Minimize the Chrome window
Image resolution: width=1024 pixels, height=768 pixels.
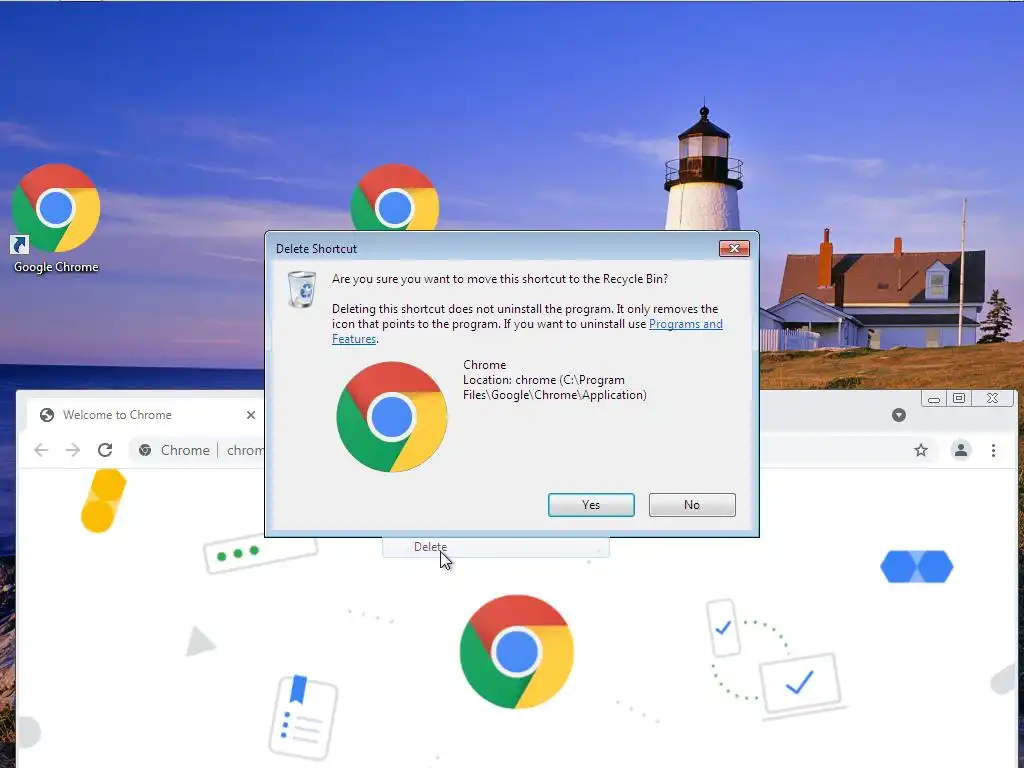click(934, 399)
